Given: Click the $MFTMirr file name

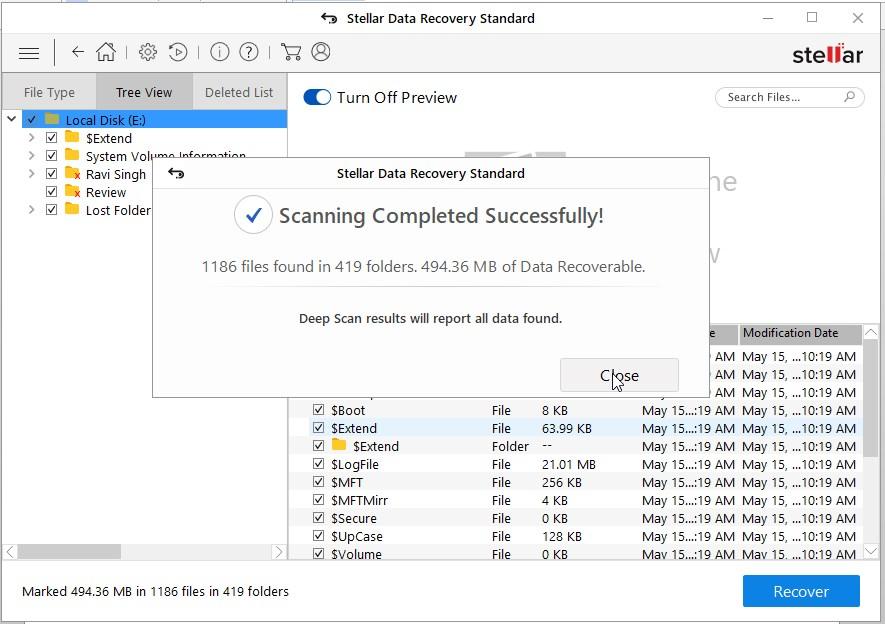Looking at the screenshot, I should coord(360,500).
